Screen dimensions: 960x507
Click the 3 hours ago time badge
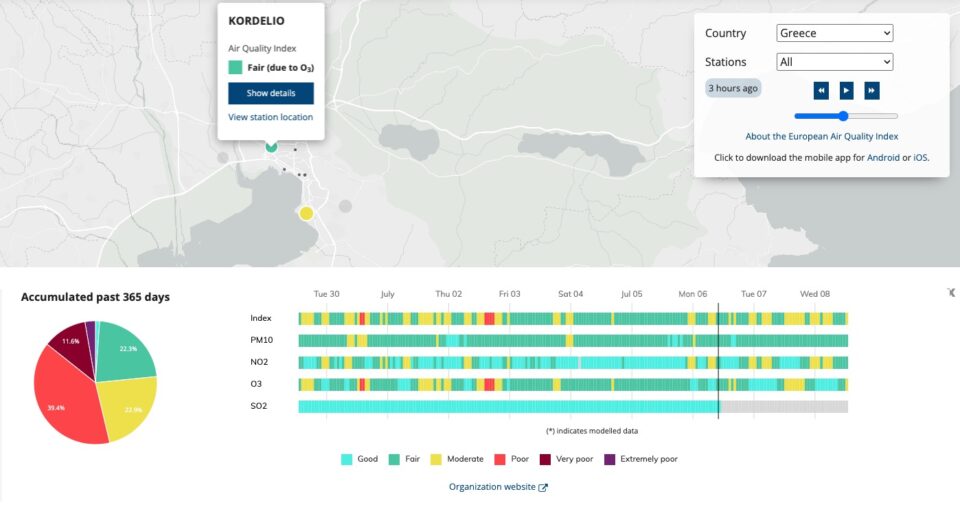coord(733,88)
